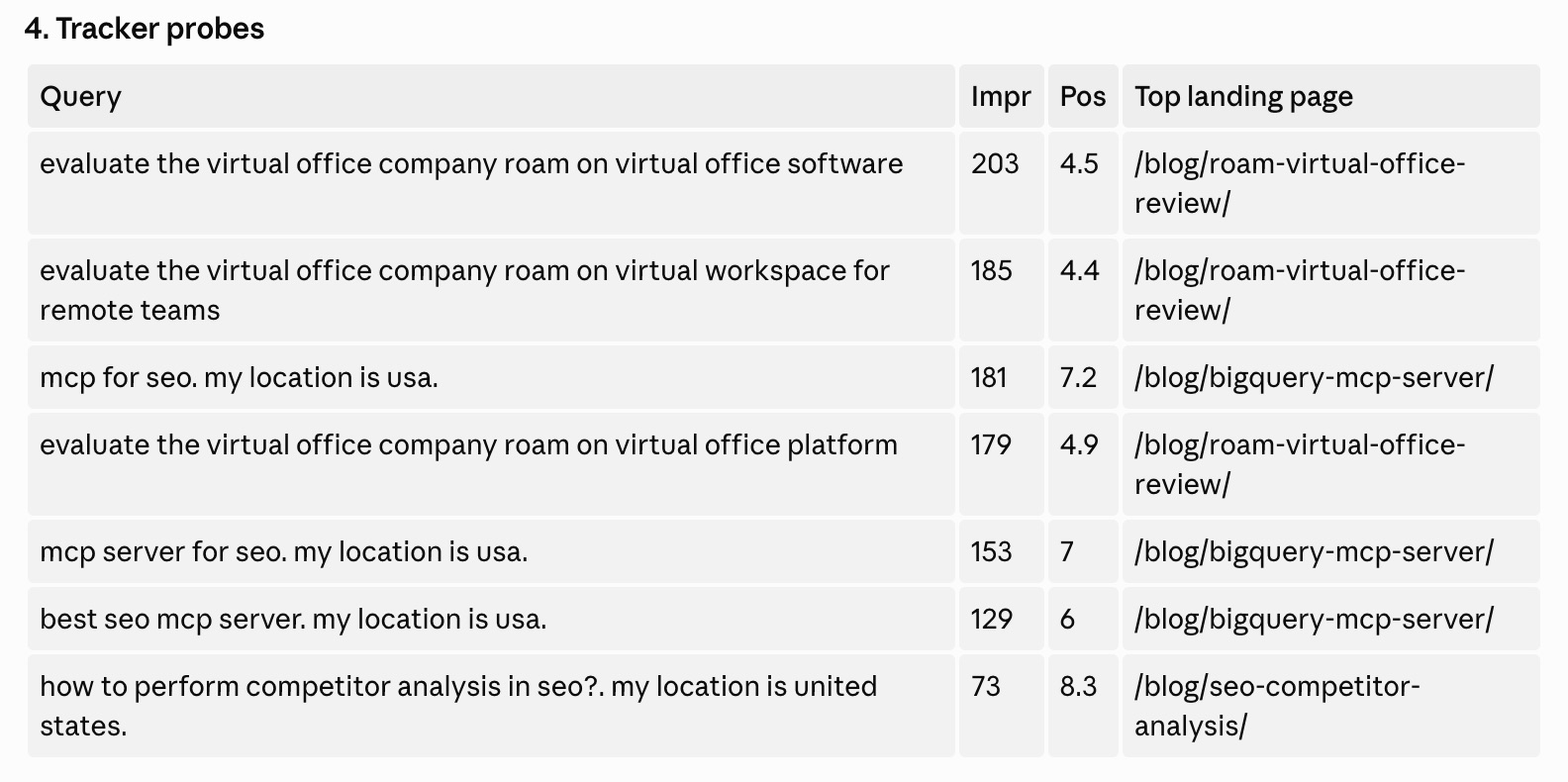Open roam-virtual-office-review path in first row
The image size is (1568, 782).
tap(1300, 183)
